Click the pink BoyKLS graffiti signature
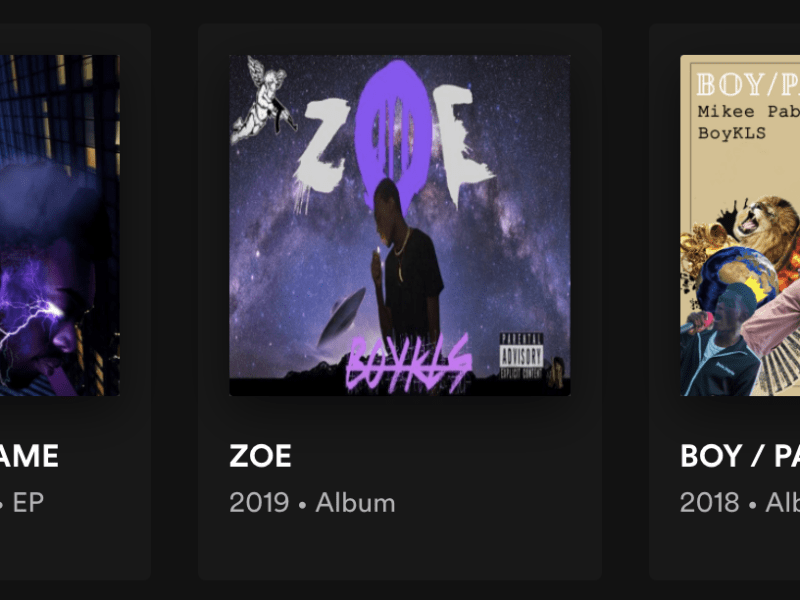The image size is (800, 600). point(408,364)
